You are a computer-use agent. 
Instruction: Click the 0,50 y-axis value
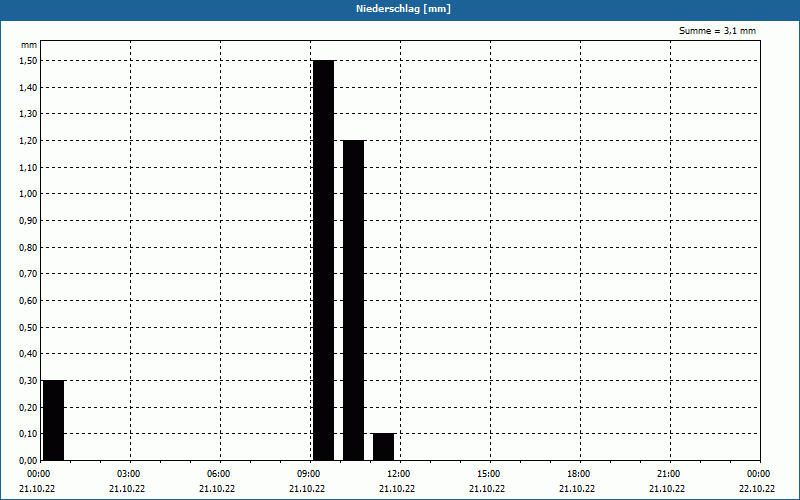click(28, 328)
